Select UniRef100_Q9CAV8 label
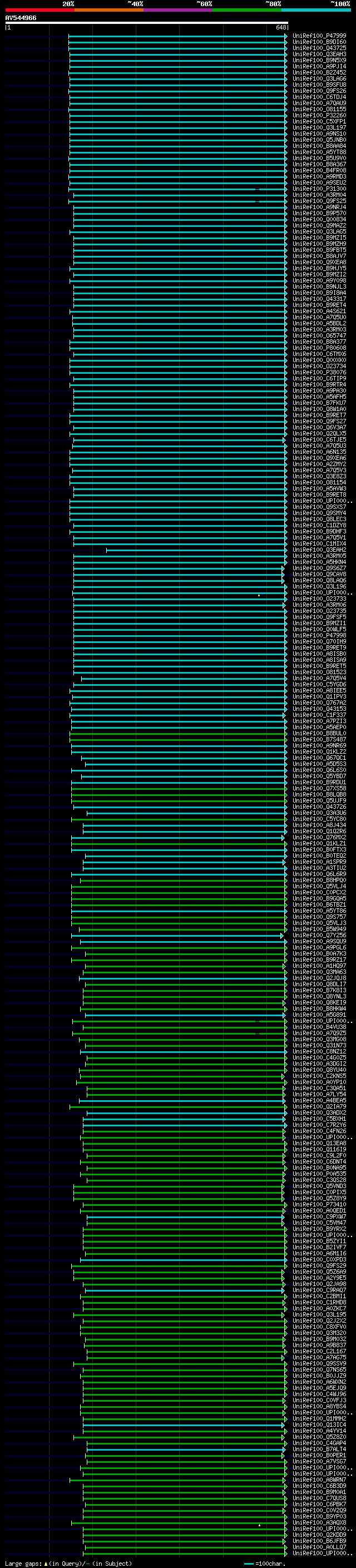 pyautogui.click(x=319, y=574)
